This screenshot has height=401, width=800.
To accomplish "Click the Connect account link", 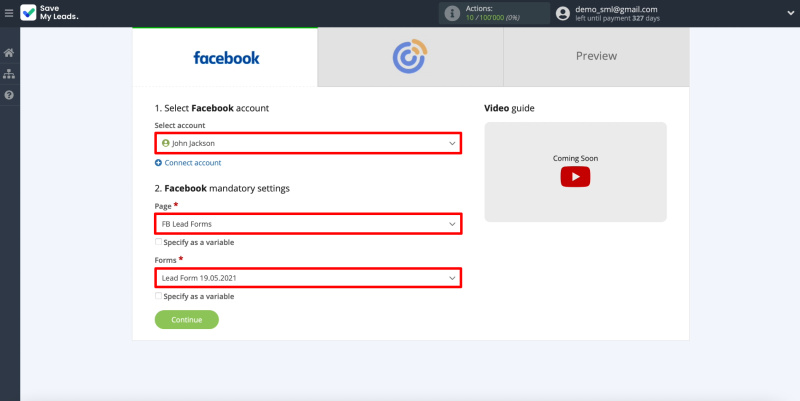I will coord(193,163).
